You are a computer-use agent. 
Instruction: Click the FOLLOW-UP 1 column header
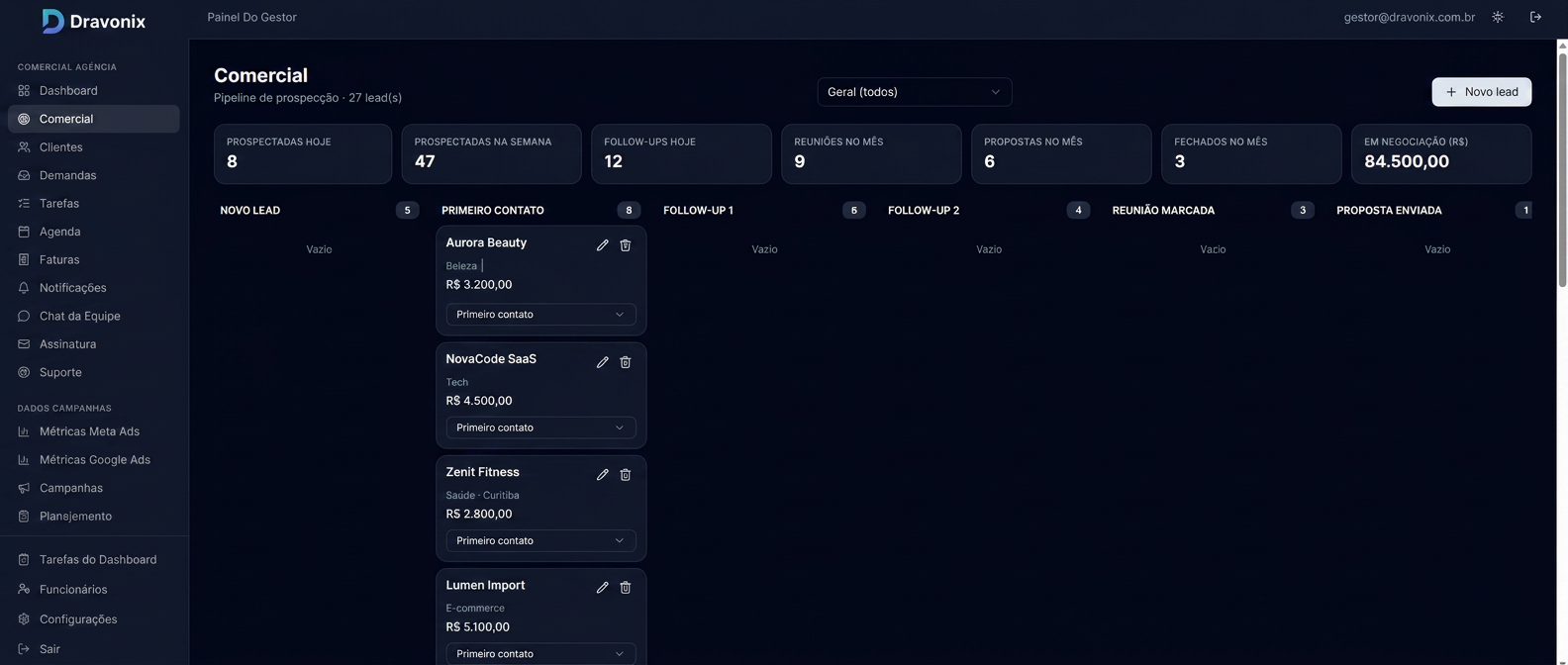pos(698,211)
